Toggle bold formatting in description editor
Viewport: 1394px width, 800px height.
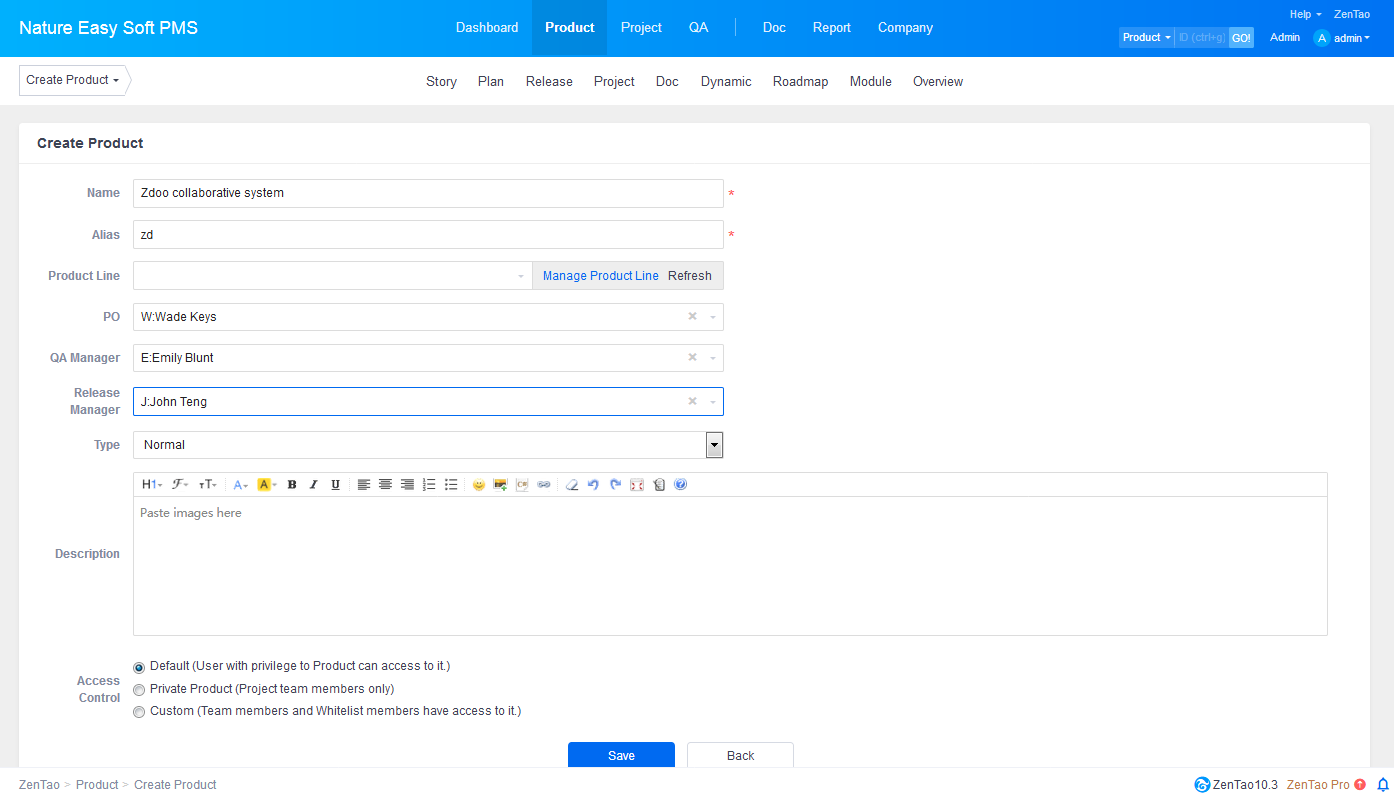pyautogui.click(x=292, y=485)
